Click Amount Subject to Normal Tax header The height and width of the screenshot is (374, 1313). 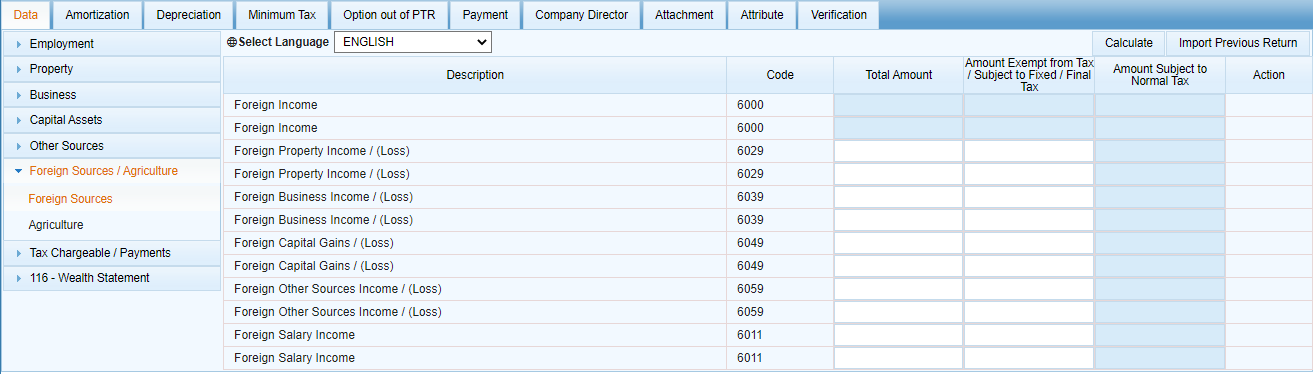coord(1160,75)
